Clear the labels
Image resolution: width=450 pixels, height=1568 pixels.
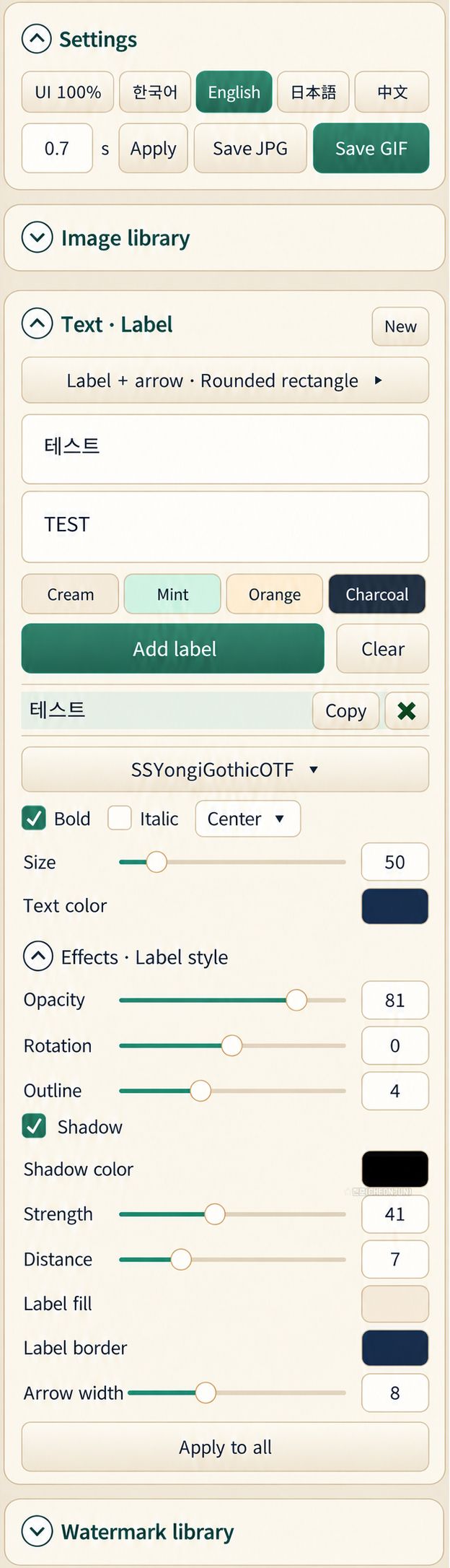382,649
